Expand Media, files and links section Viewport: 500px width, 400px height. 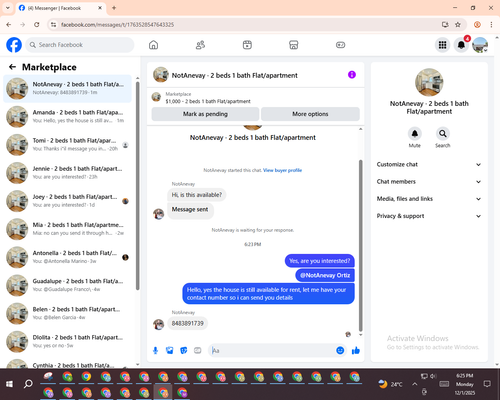pos(429,199)
